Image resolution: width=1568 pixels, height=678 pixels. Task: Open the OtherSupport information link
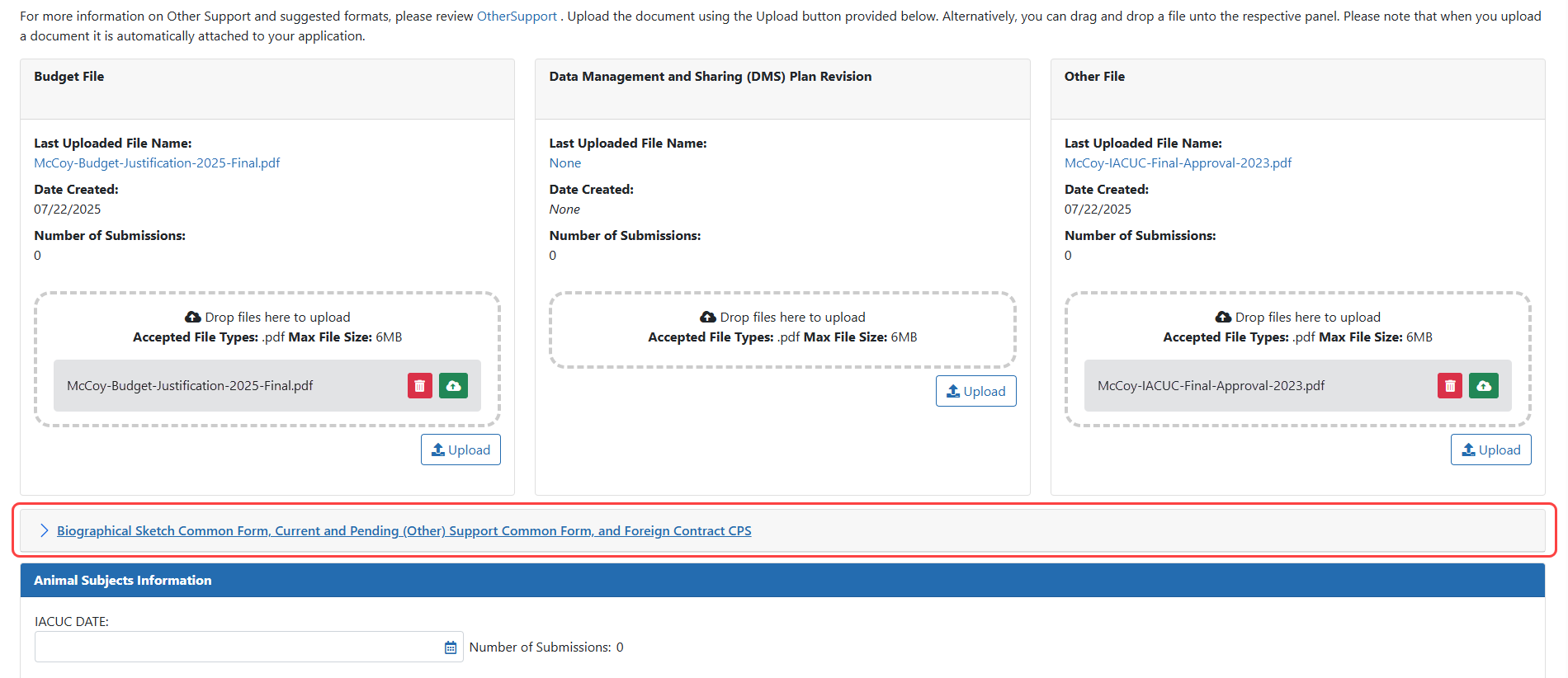pyautogui.click(x=517, y=16)
